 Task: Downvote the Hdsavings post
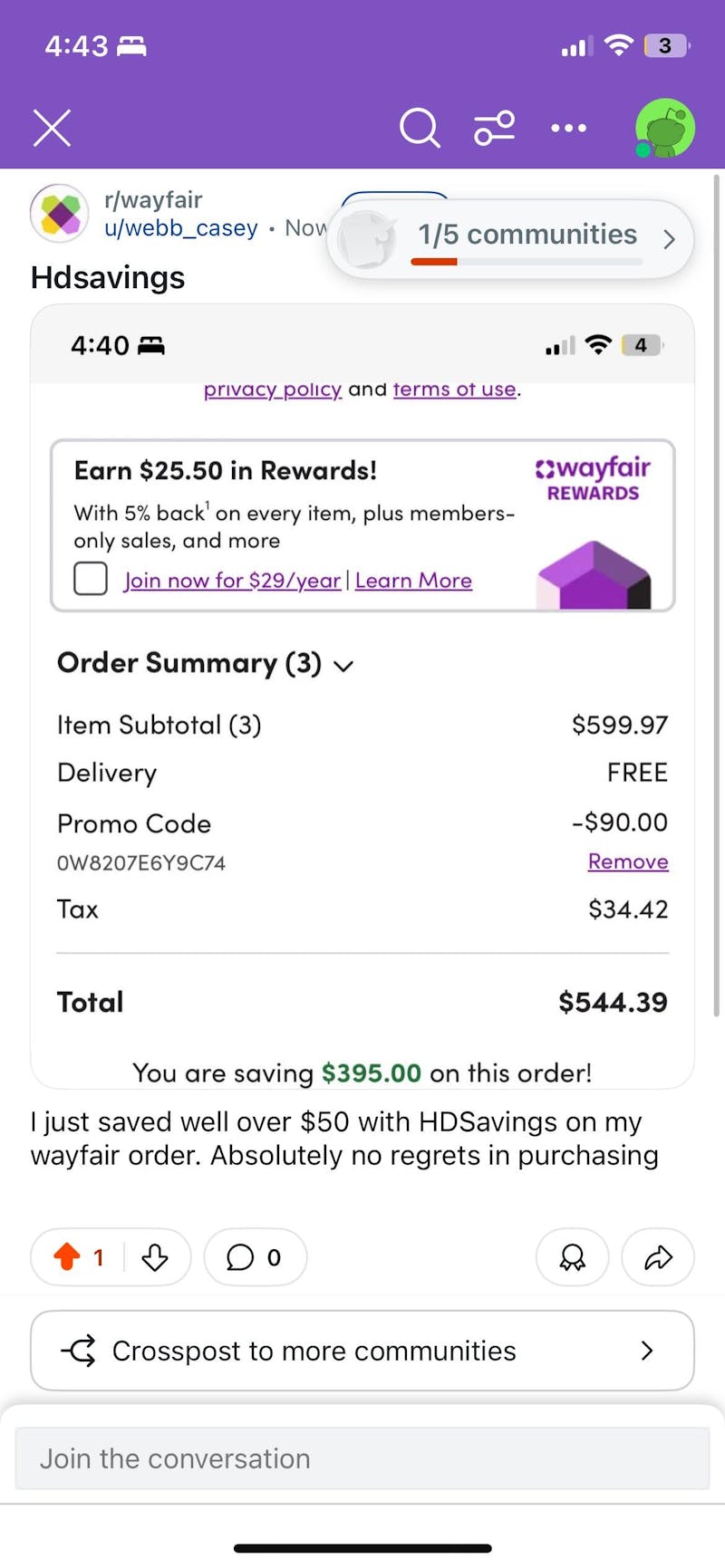pos(154,1258)
